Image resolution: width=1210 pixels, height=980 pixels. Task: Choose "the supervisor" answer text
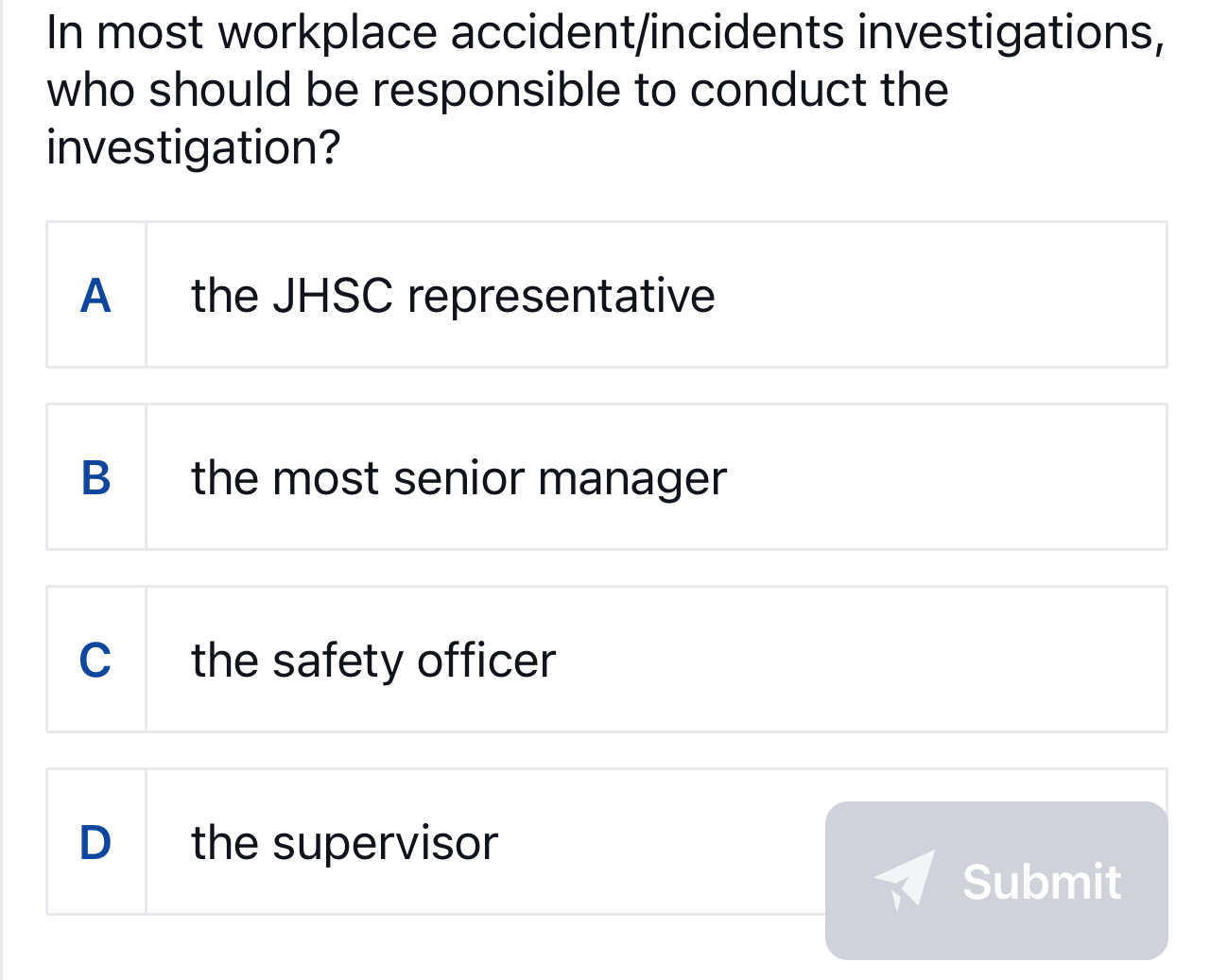click(344, 843)
